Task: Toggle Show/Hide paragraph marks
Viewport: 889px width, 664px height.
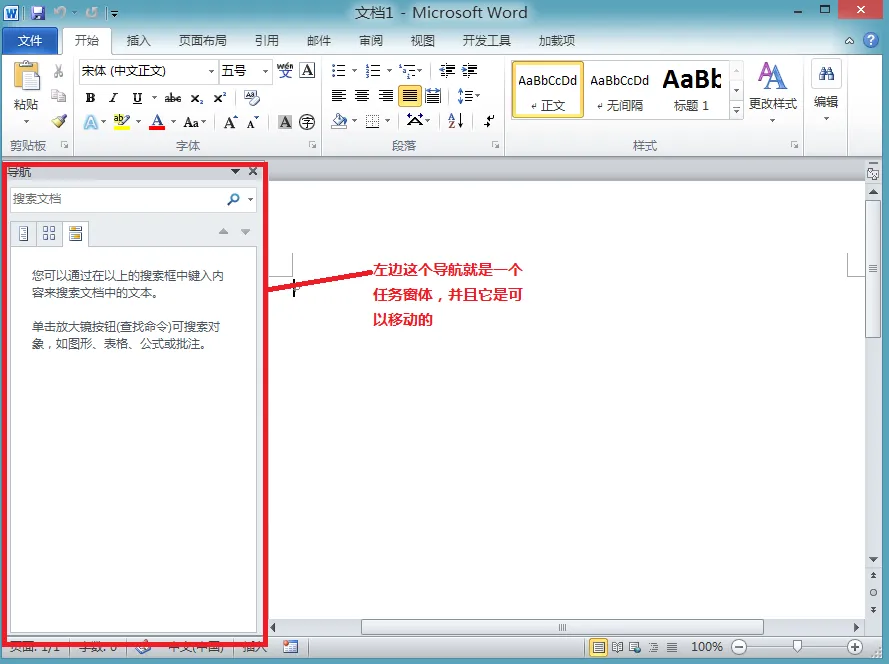Action: (x=489, y=121)
